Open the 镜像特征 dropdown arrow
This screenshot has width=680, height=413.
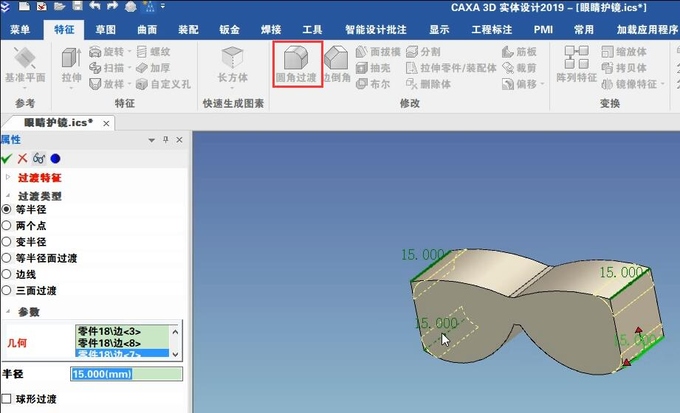point(663,84)
